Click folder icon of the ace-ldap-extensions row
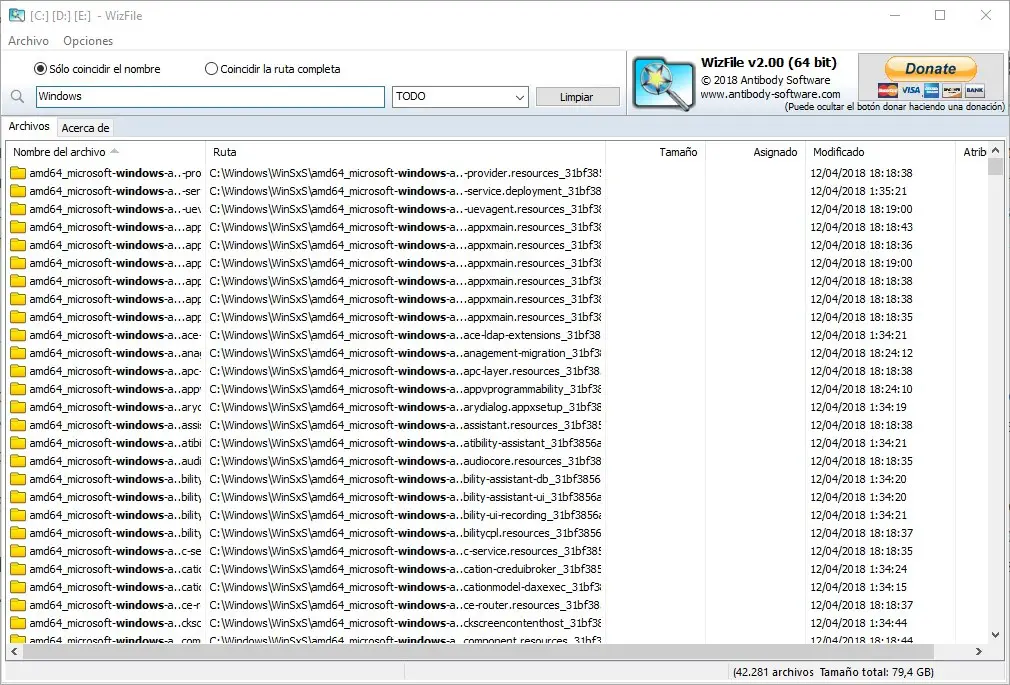This screenshot has height=685, width=1010. point(18,335)
